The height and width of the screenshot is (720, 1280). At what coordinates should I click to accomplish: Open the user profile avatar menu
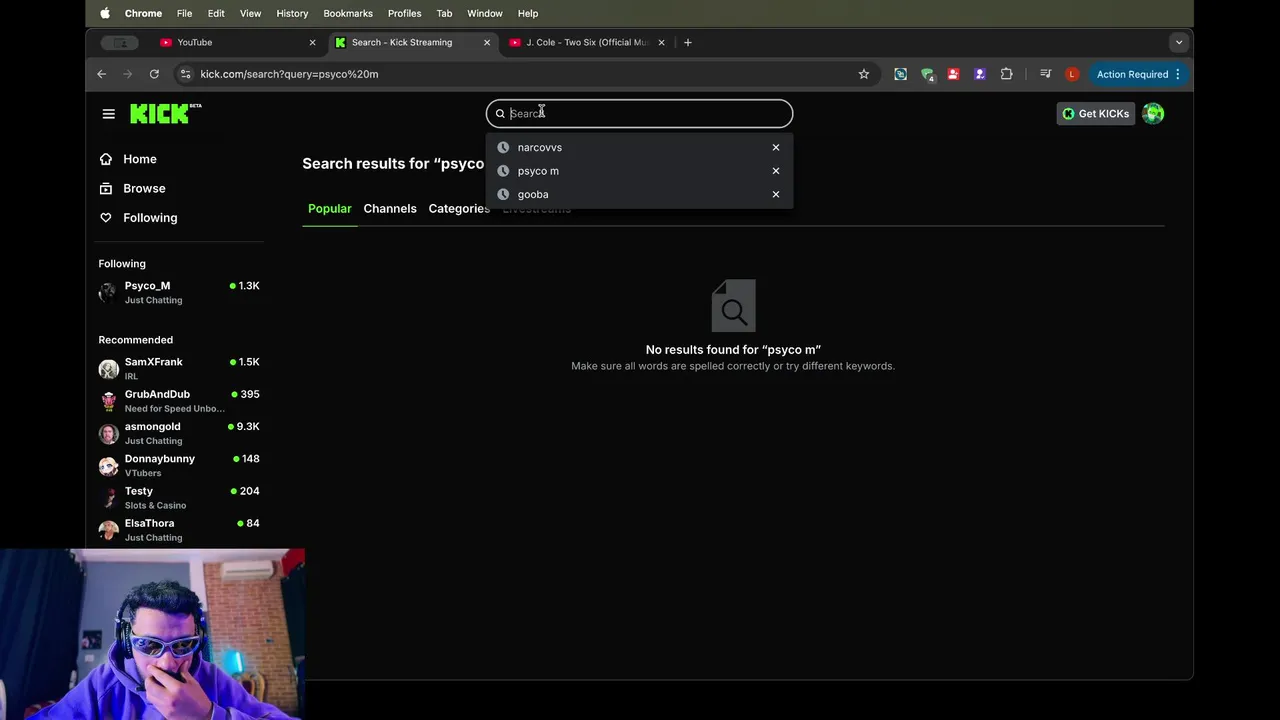pos(1153,114)
